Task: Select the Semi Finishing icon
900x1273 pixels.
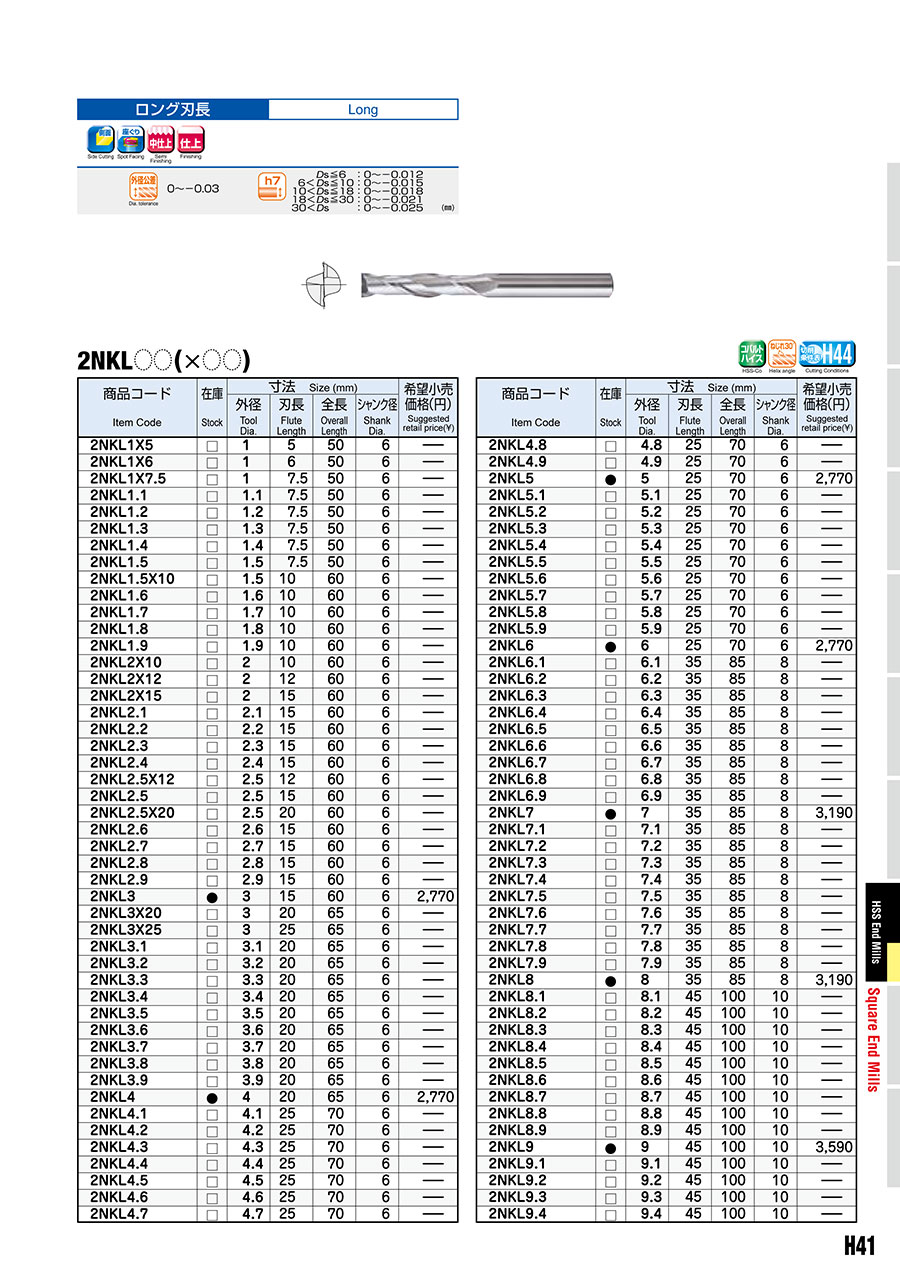Action: (160, 140)
